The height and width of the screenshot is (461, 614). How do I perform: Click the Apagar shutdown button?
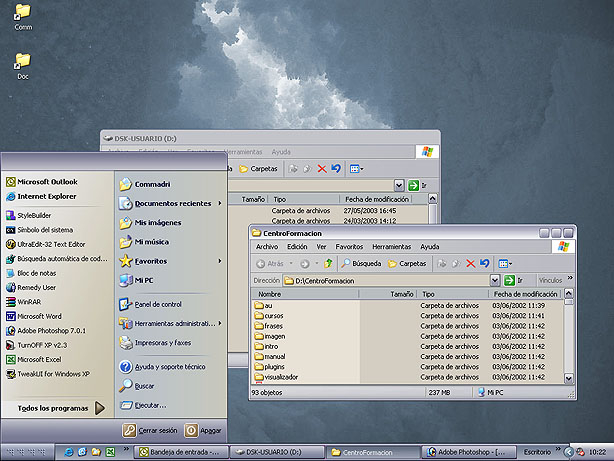(x=204, y=430)
